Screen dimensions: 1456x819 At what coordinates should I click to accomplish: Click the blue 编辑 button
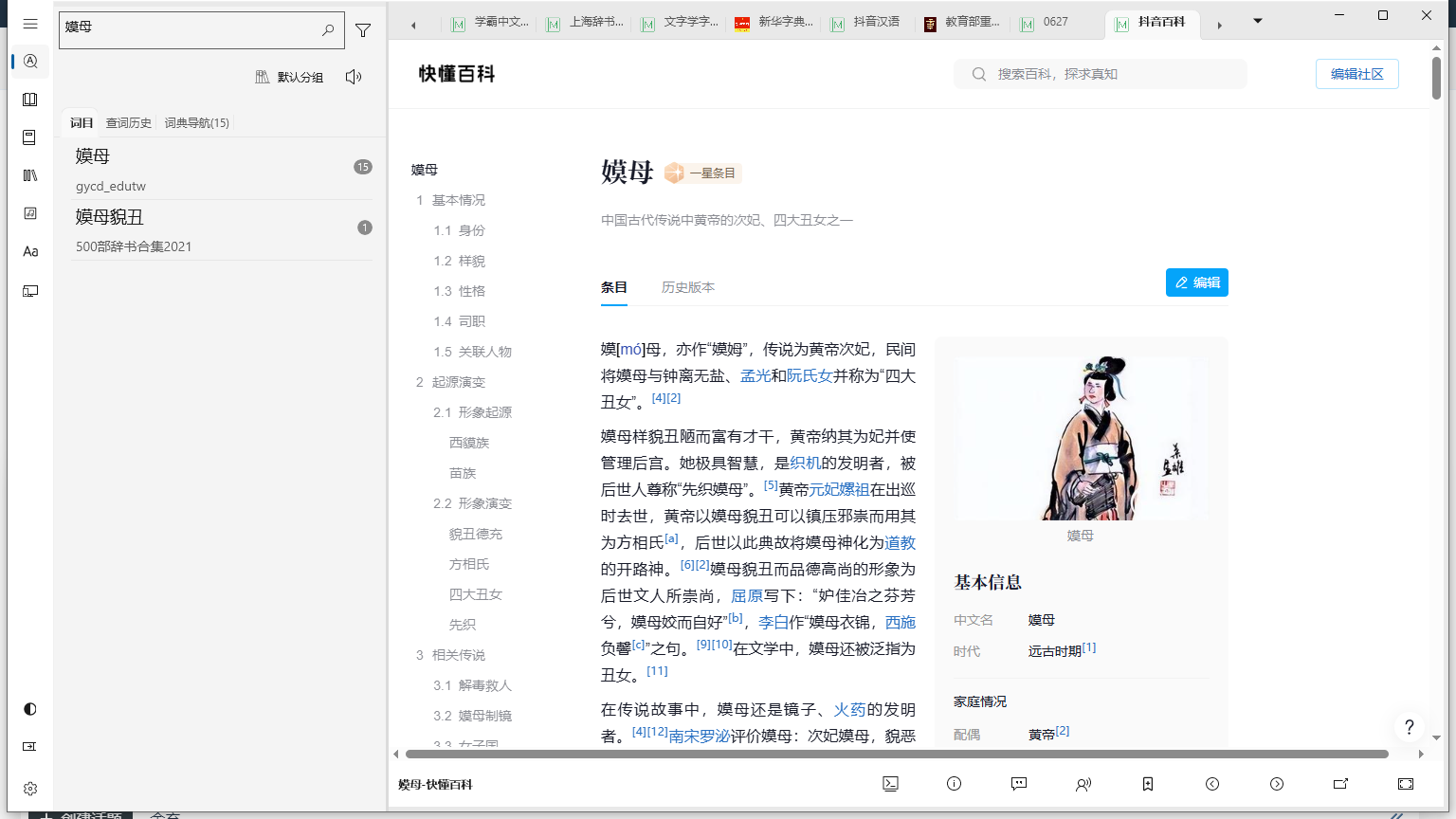[1196, 282]
